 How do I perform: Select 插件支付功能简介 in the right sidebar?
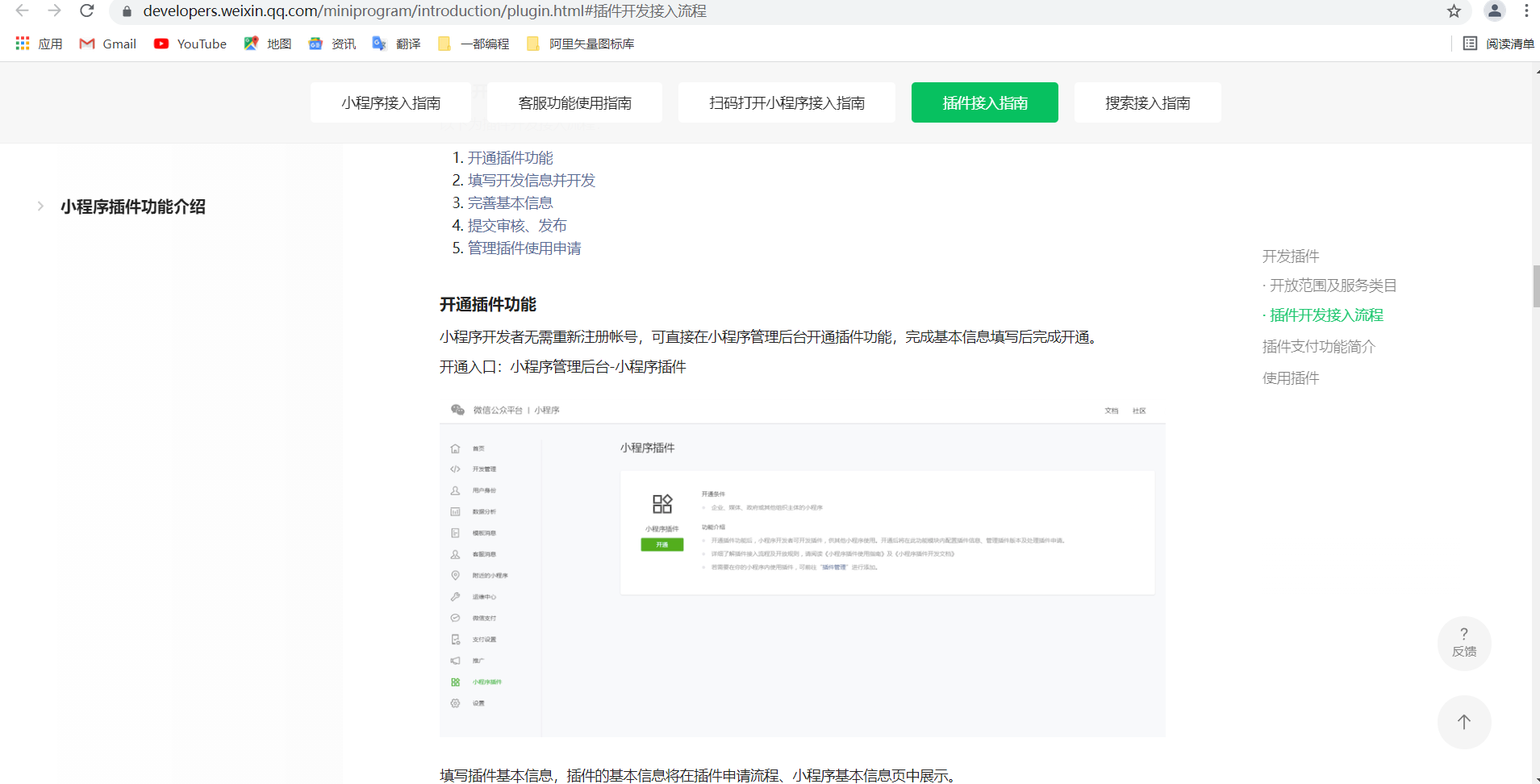point(1319,346)
